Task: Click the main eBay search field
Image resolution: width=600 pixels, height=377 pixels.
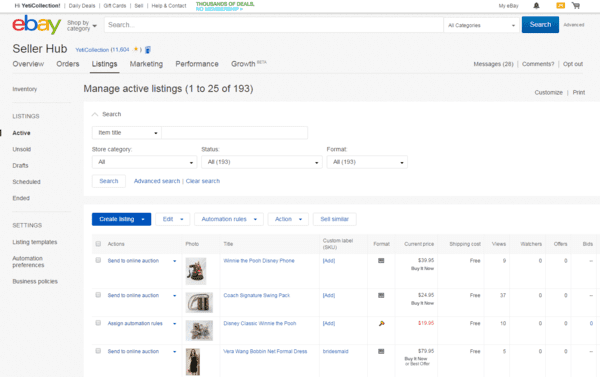Action: 274,25
